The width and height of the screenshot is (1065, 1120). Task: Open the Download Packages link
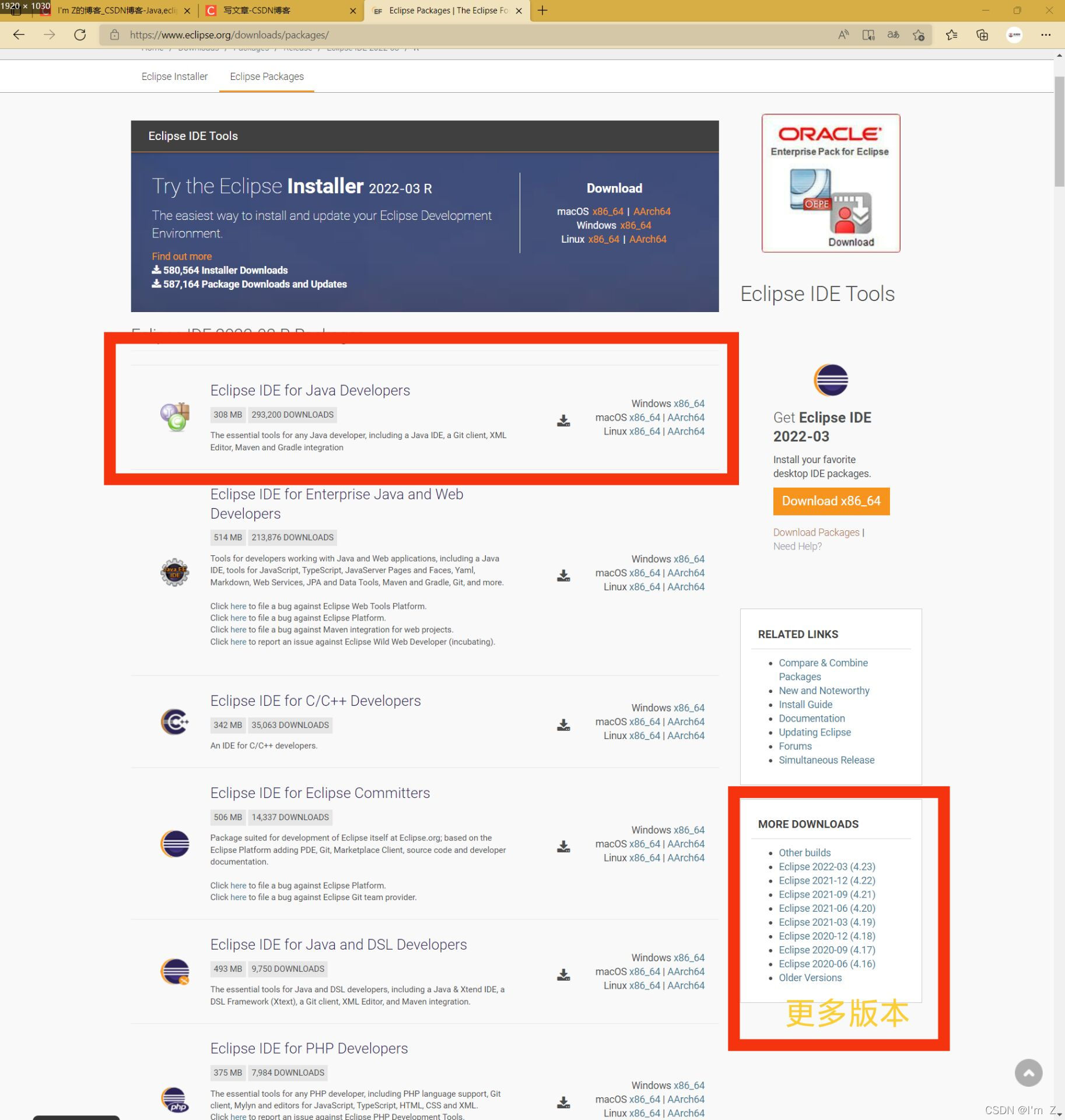coord(816,532)
